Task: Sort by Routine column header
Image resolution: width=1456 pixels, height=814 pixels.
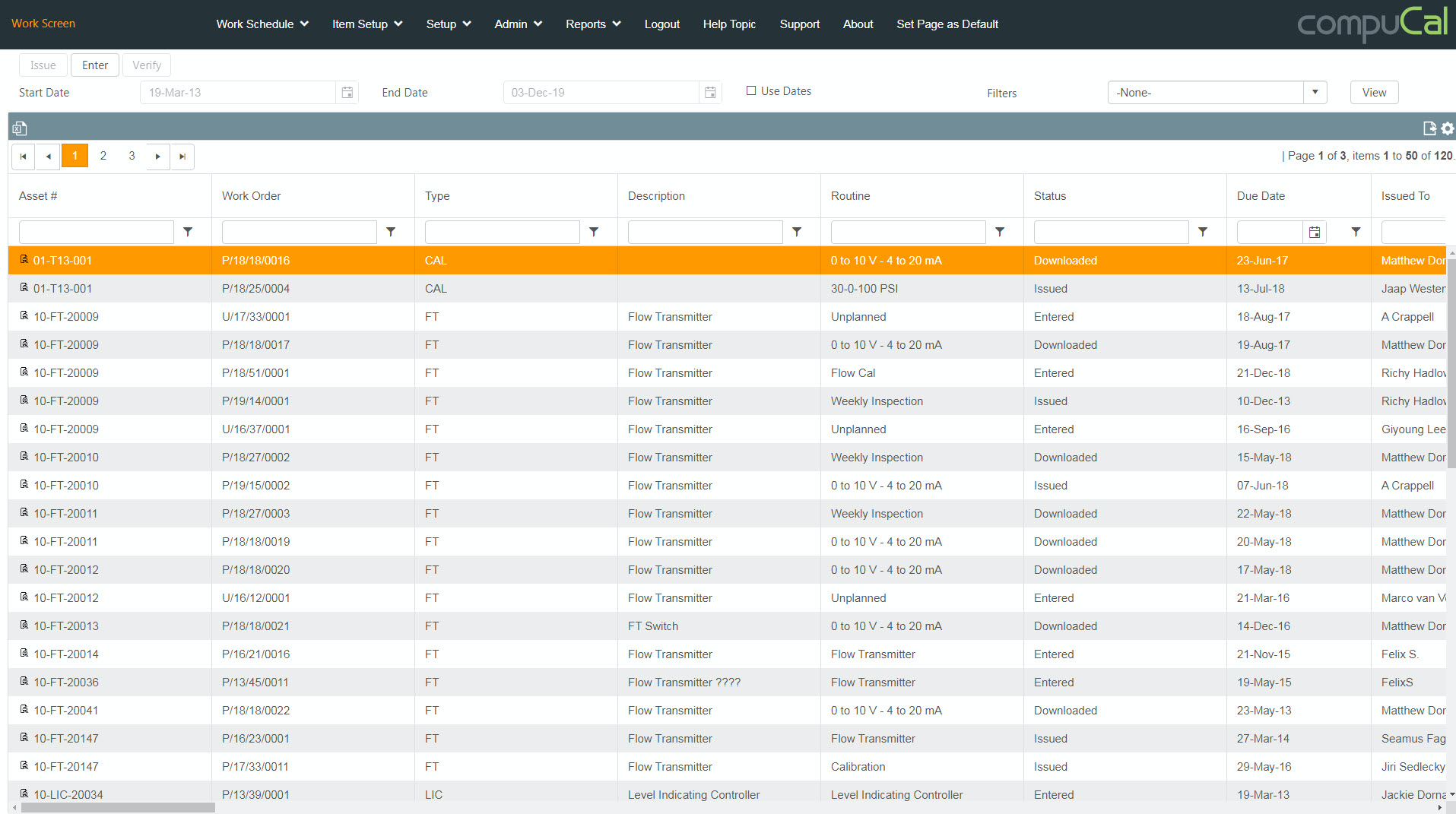Action: [x=850, y=196]
